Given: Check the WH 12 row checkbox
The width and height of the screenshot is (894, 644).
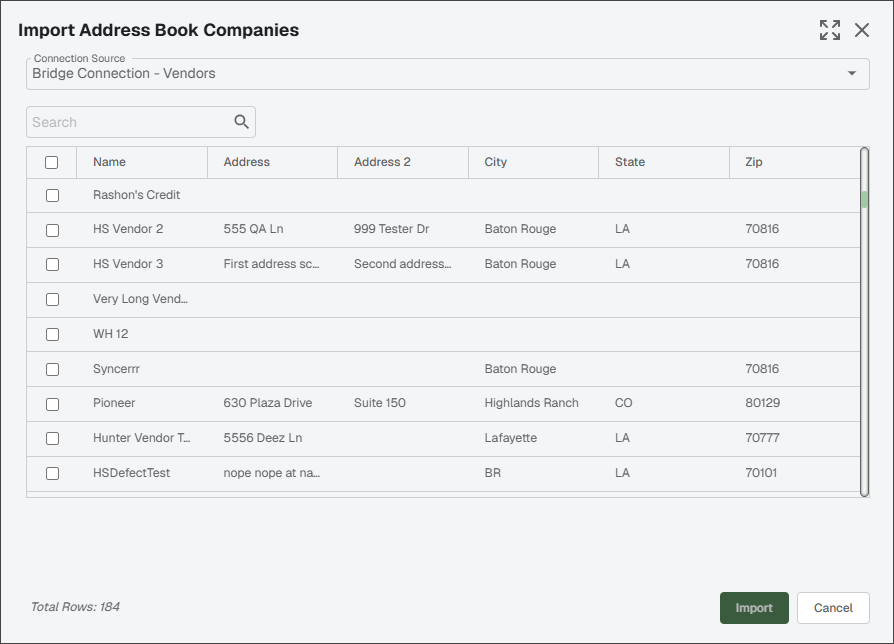Looking at the screenshot, I should click(52, 335).
